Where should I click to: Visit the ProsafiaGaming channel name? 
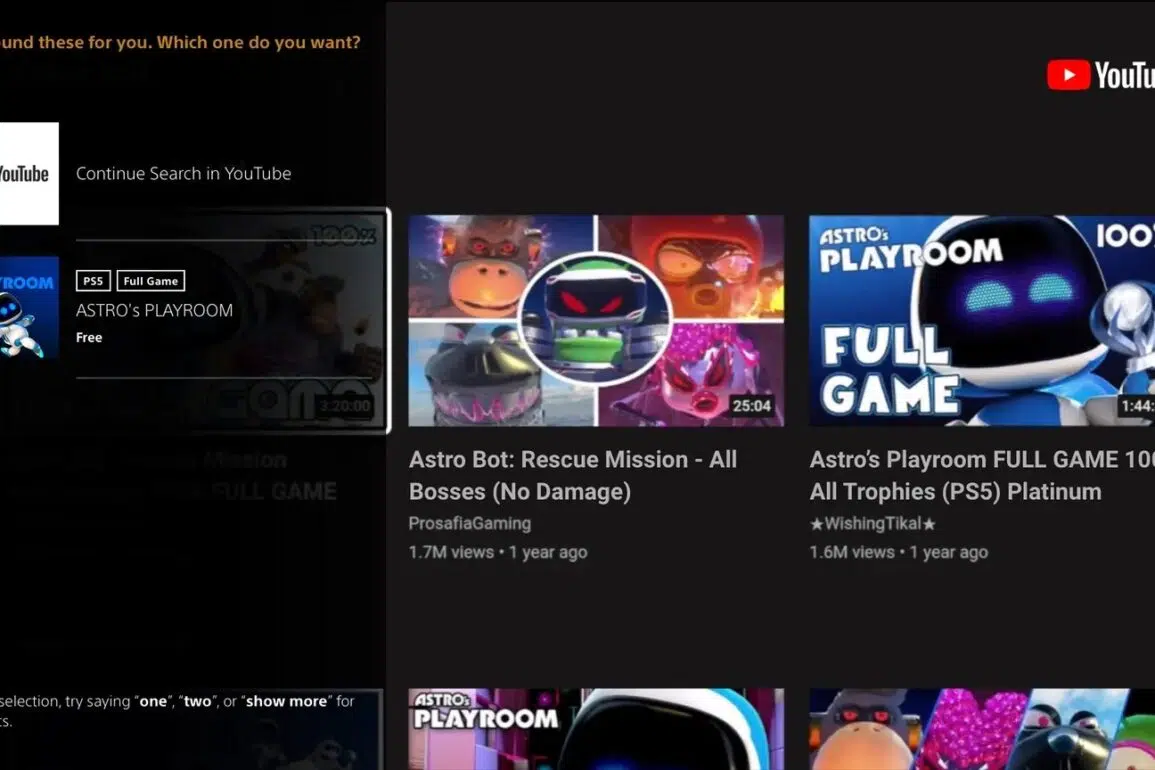pos(470,523)
